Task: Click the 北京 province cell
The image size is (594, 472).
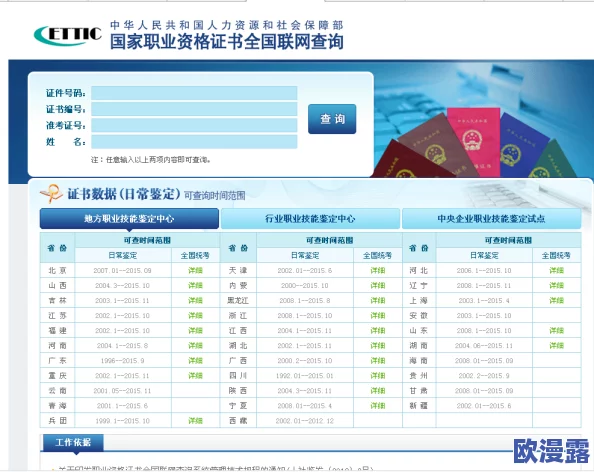Action: point(58,270)
